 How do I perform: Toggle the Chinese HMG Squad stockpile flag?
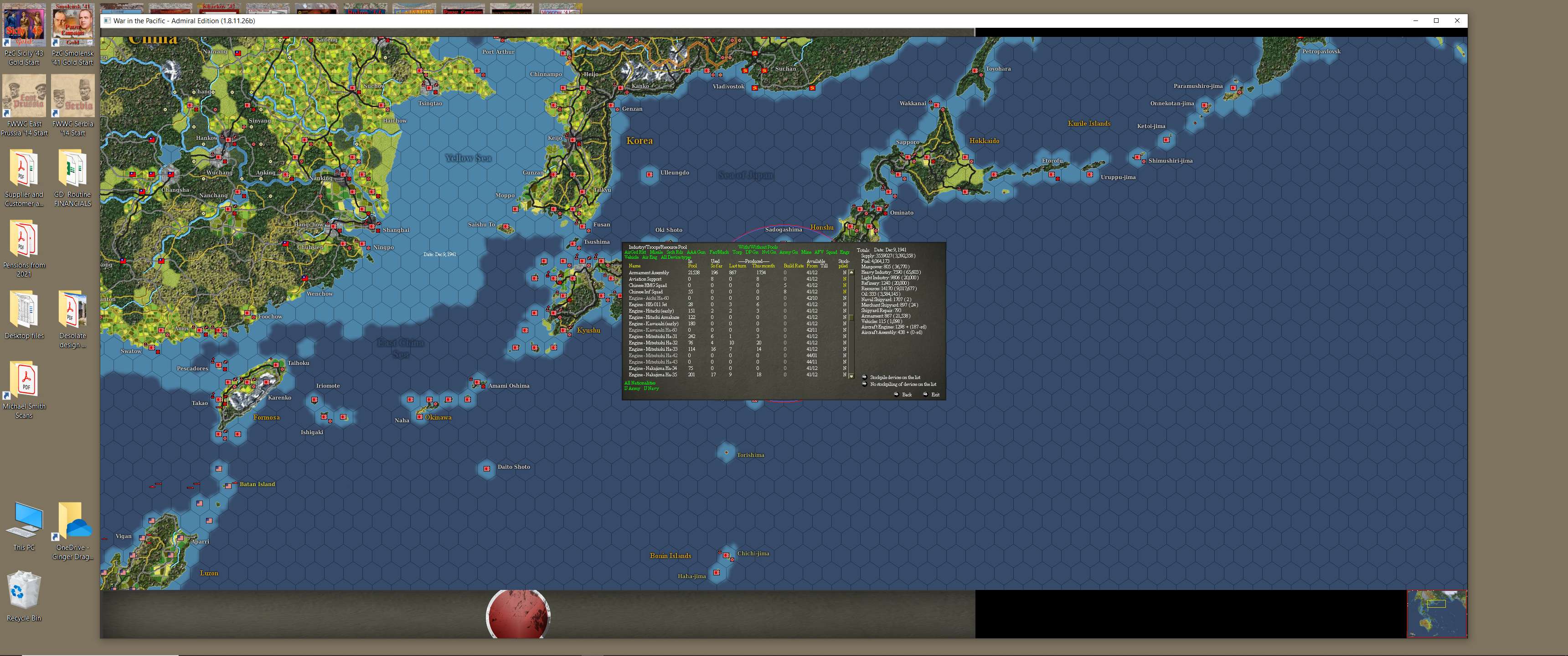coord(844,285)
